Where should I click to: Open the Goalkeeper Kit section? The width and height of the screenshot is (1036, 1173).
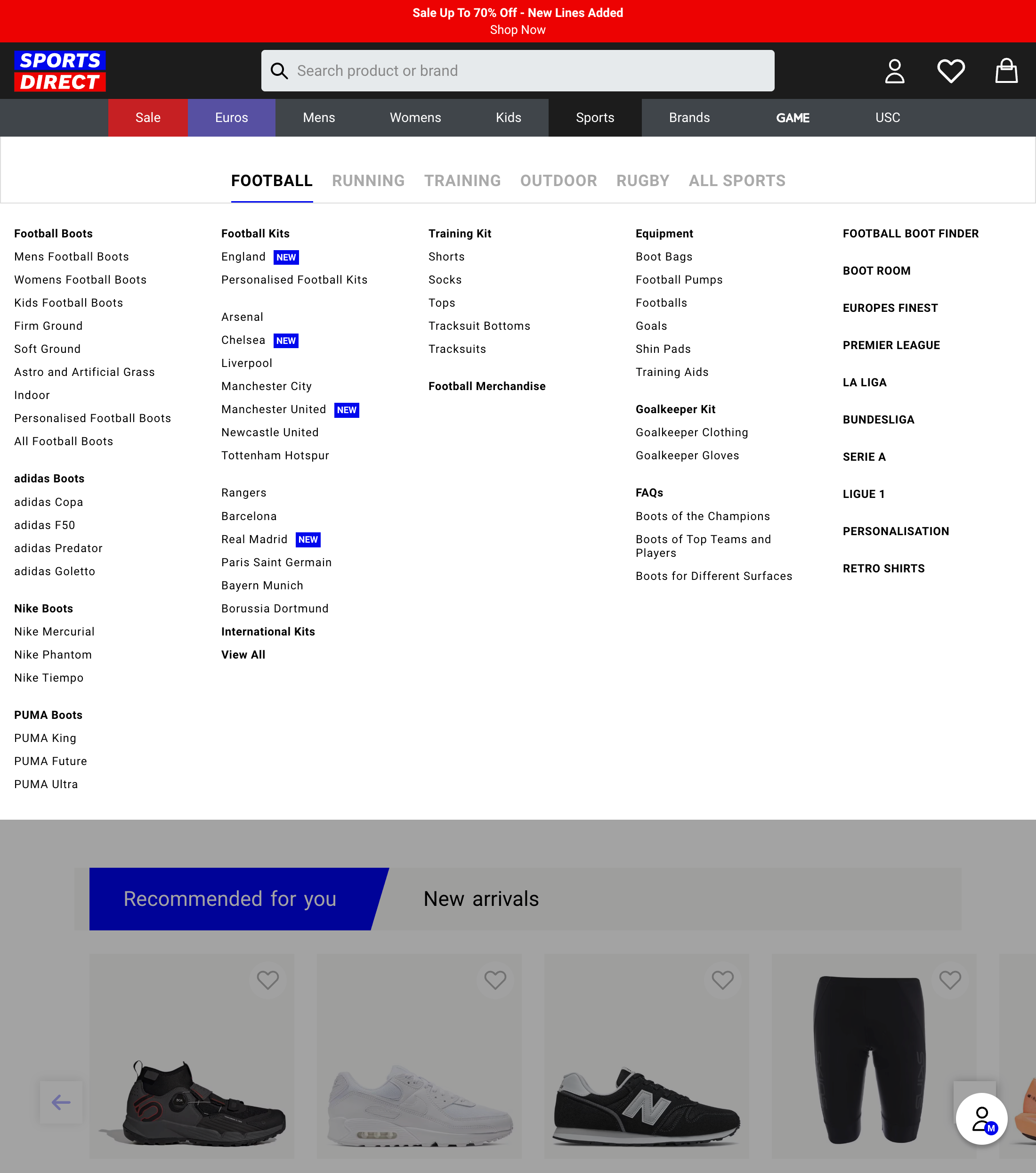pos(675,409)
